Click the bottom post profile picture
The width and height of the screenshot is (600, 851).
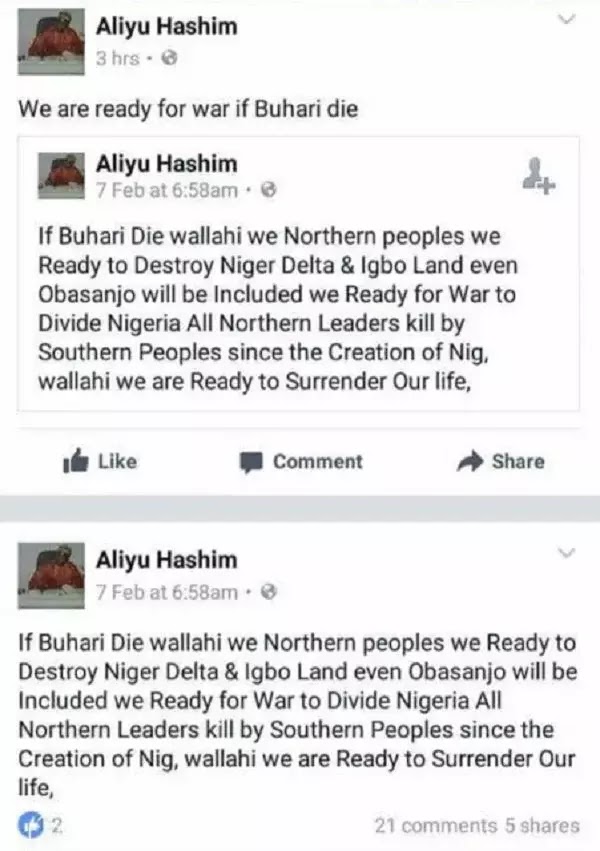click(51, 575)
